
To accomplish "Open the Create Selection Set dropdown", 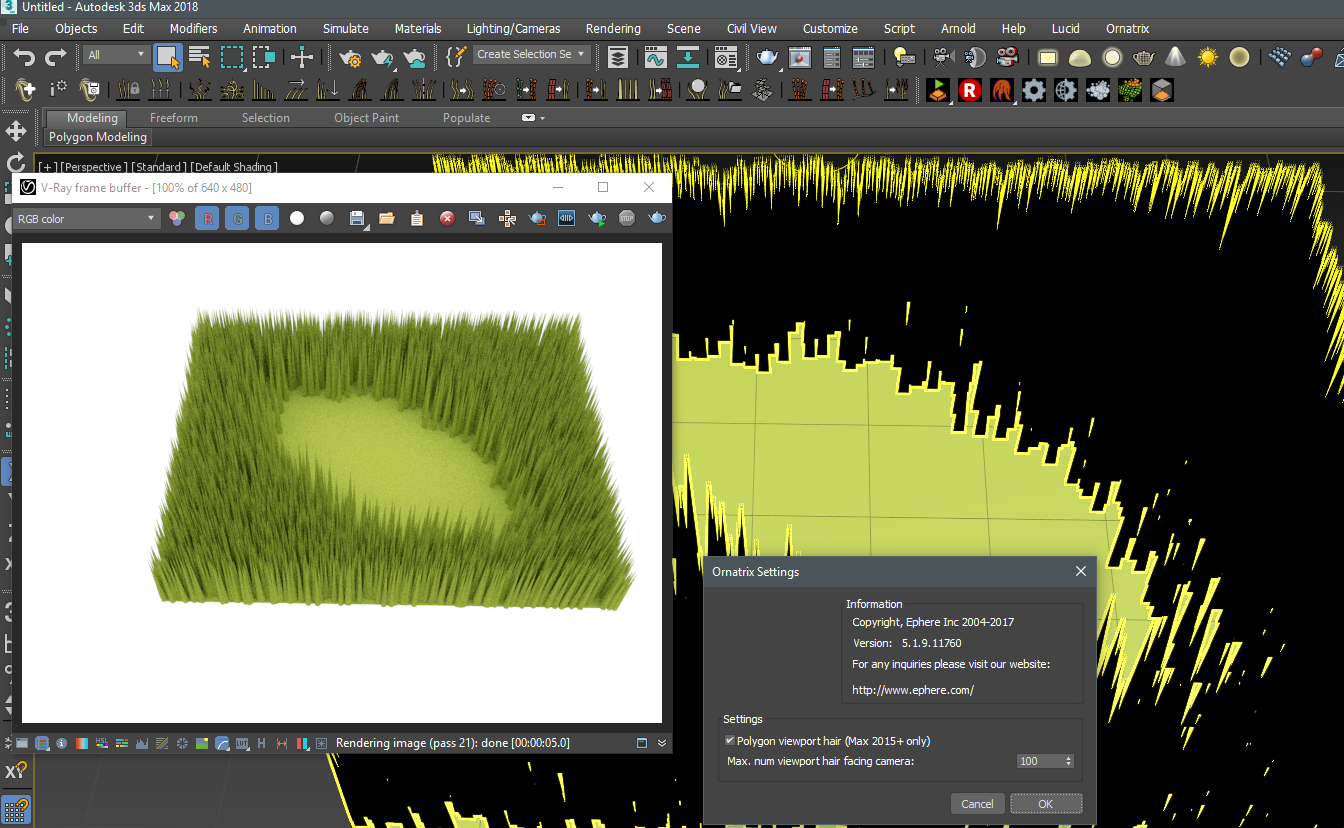I will tap(531, 55).
